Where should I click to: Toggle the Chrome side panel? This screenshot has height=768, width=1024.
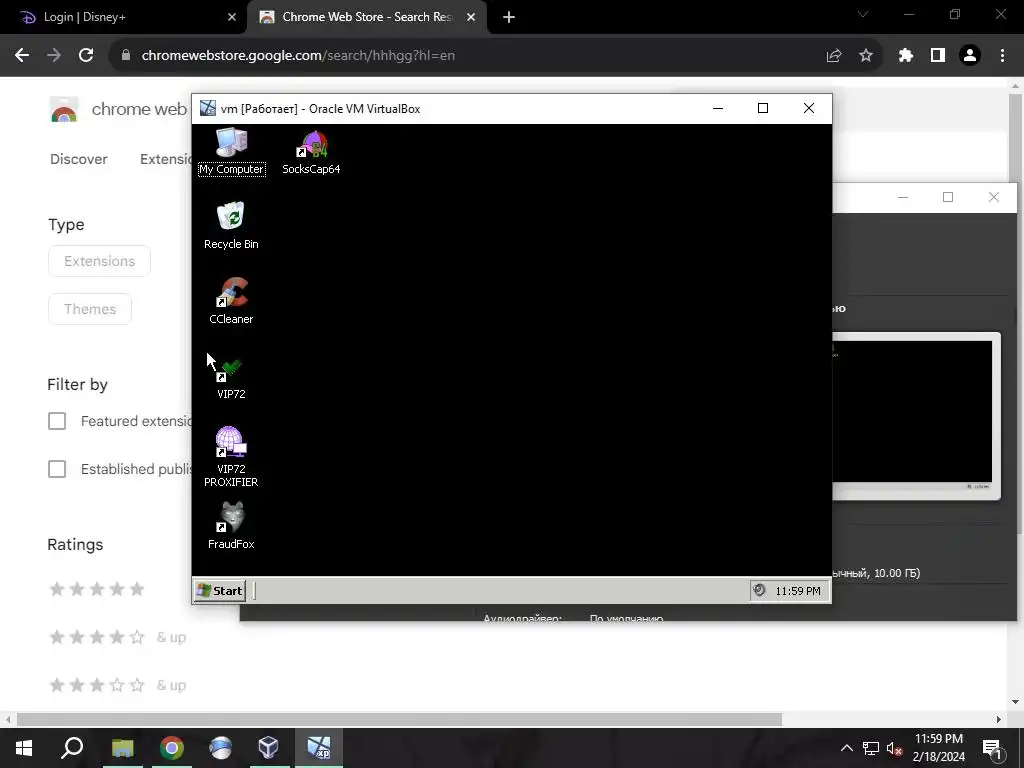(938, 56)
